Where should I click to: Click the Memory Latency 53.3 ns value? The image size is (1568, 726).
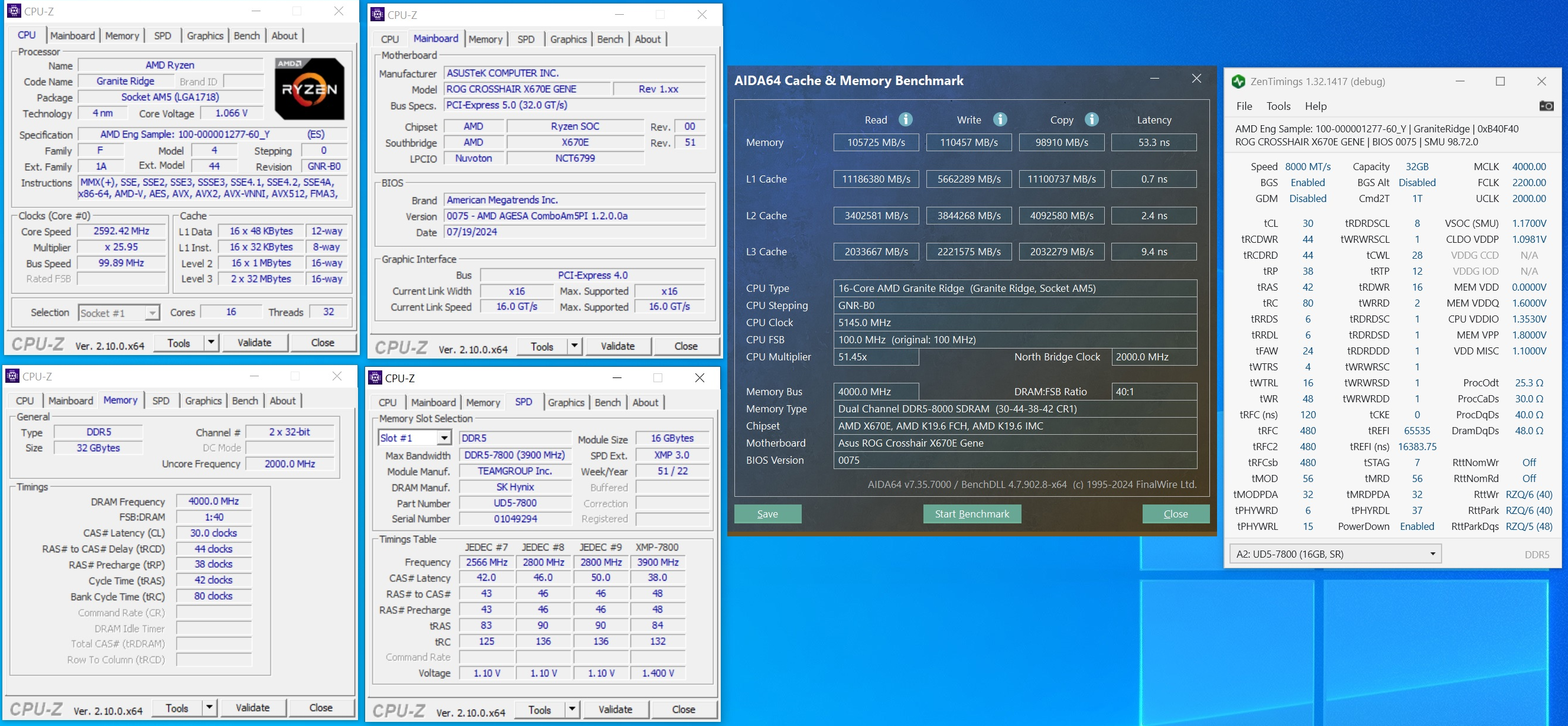(x=1153, y=142)
